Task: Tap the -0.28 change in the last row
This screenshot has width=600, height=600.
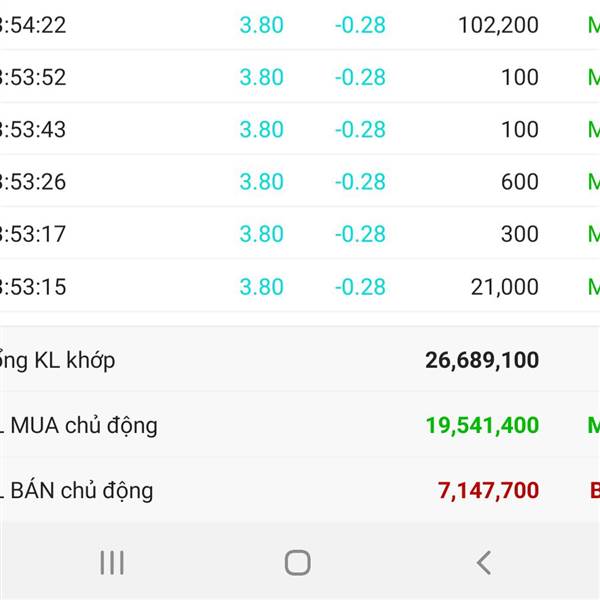Action: (x=360, y=287)
